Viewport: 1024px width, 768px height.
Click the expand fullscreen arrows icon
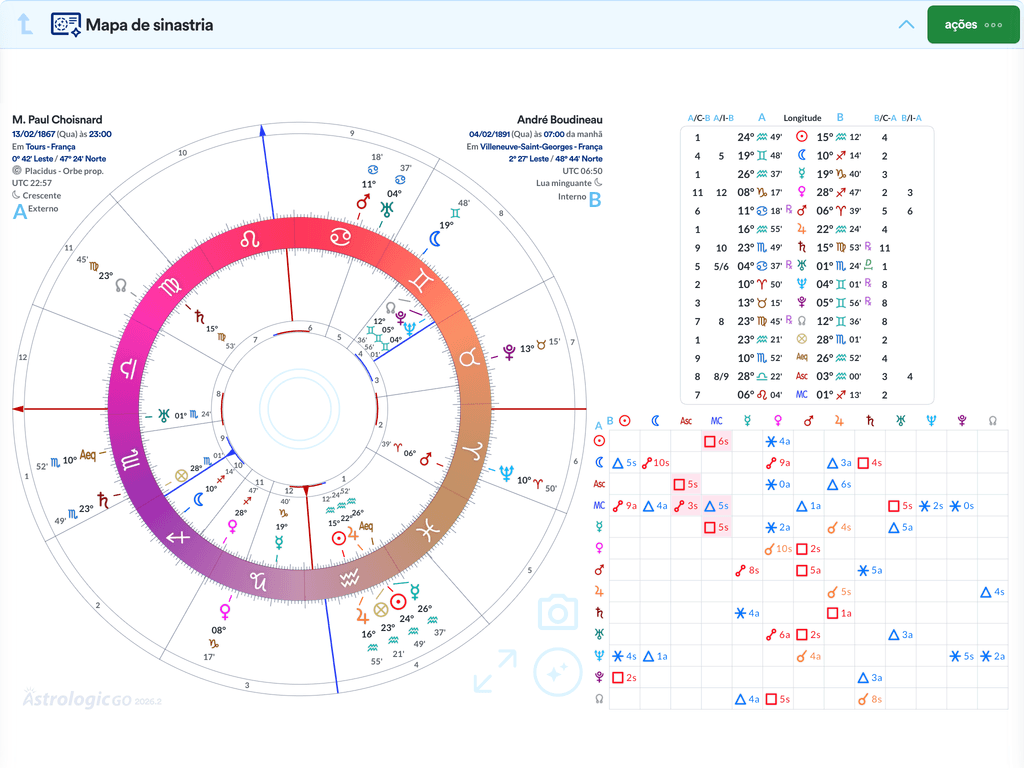[495, 671]
